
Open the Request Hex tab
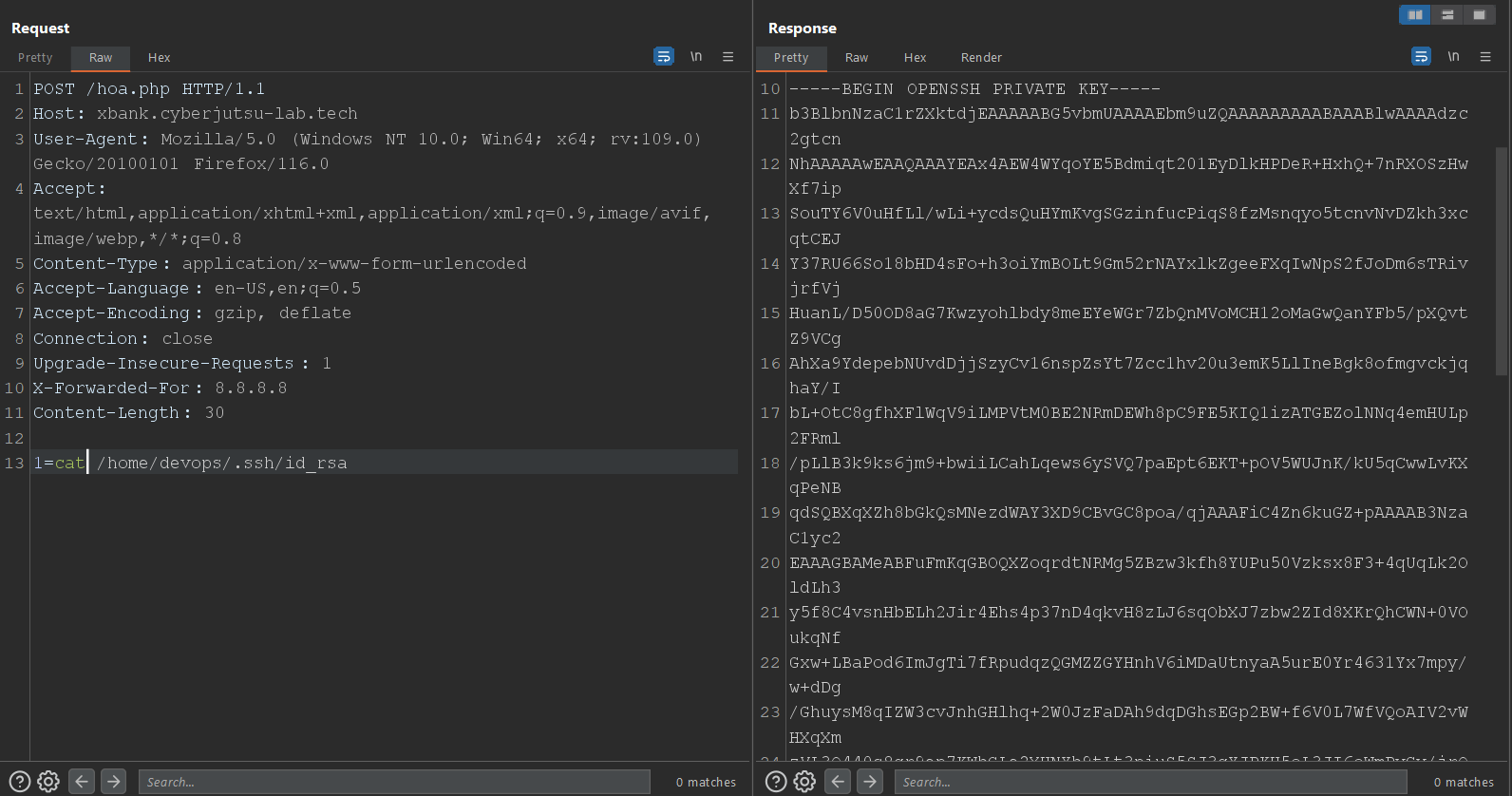[159, 58]
